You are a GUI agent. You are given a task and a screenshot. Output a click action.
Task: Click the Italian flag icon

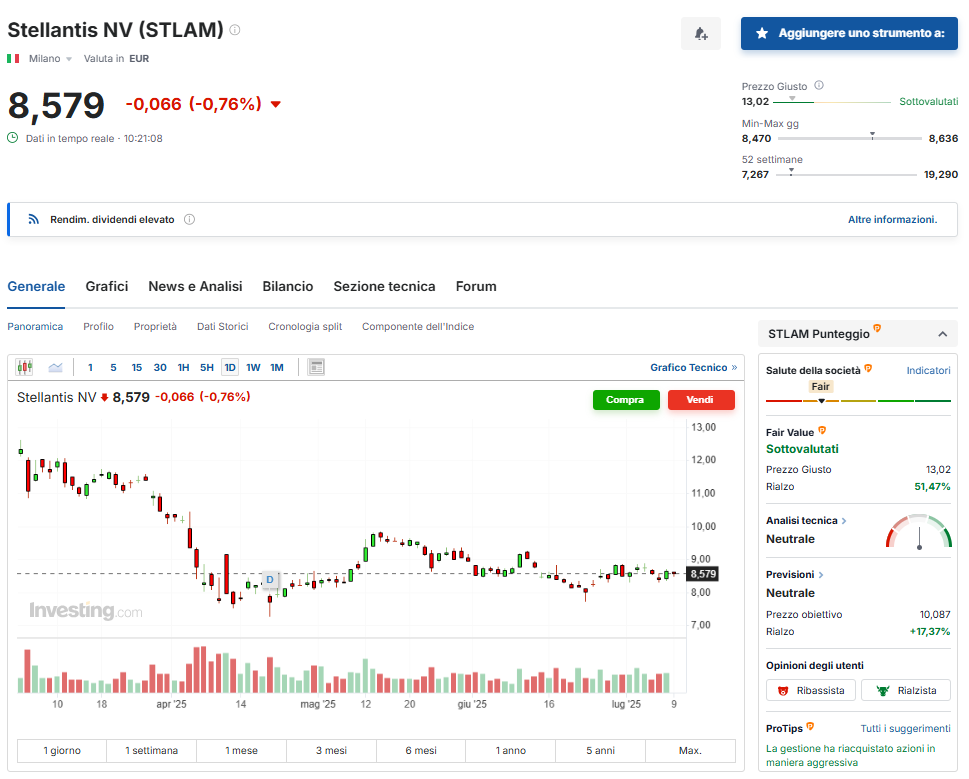pyautogui.click(x=13, y=59)
